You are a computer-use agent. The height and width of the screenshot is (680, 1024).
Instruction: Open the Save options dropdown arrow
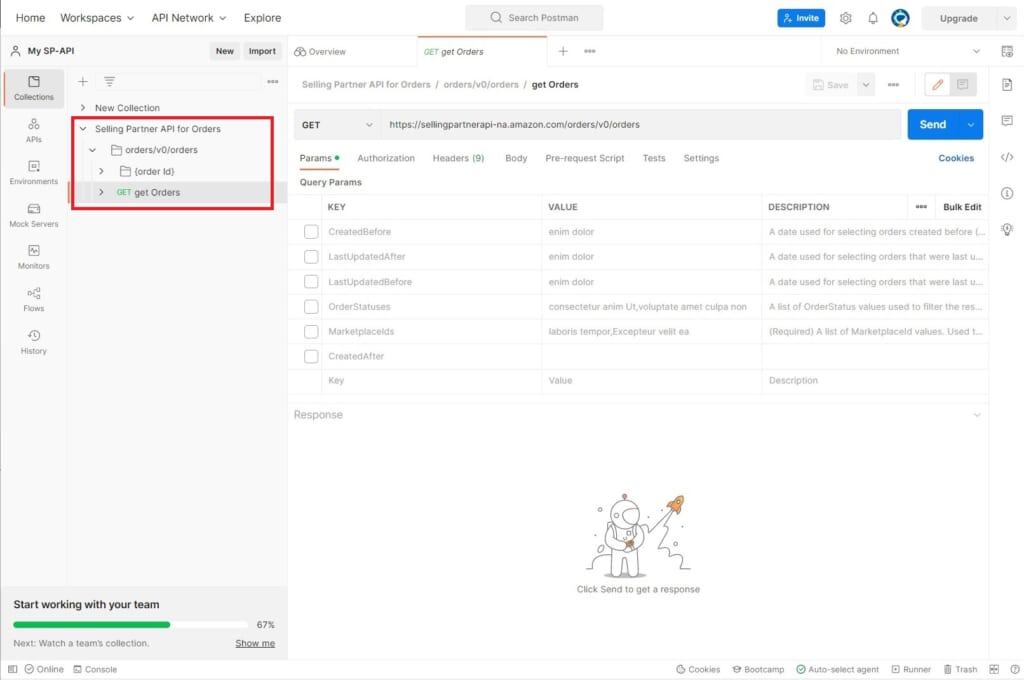pyautogui.click(x=865, y=85)
